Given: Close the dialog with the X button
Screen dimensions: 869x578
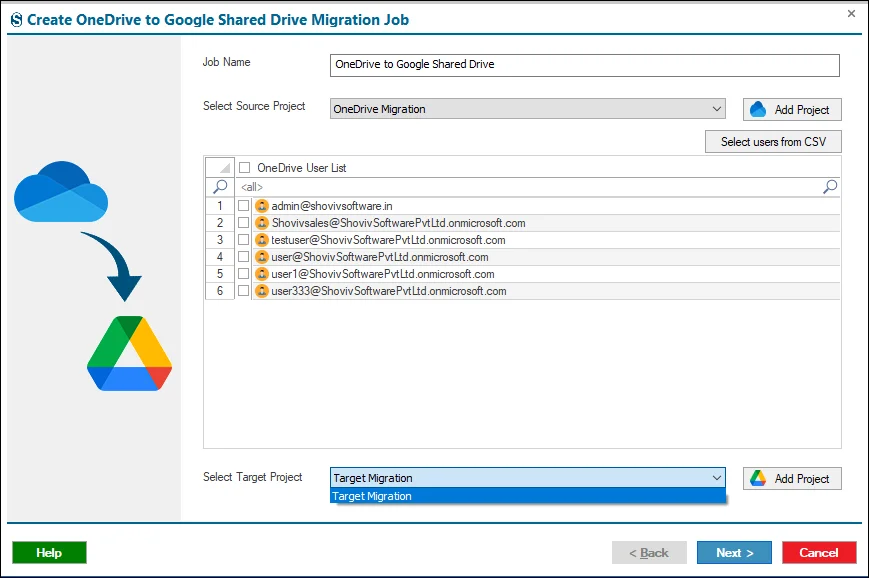Looking at the screenshot, I should (851, 14).
